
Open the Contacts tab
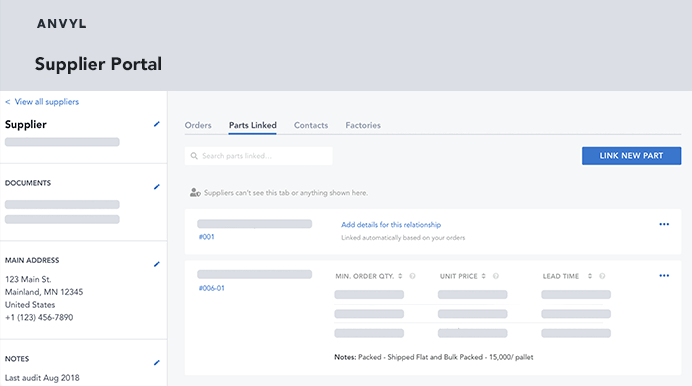(x=311, y=125)
